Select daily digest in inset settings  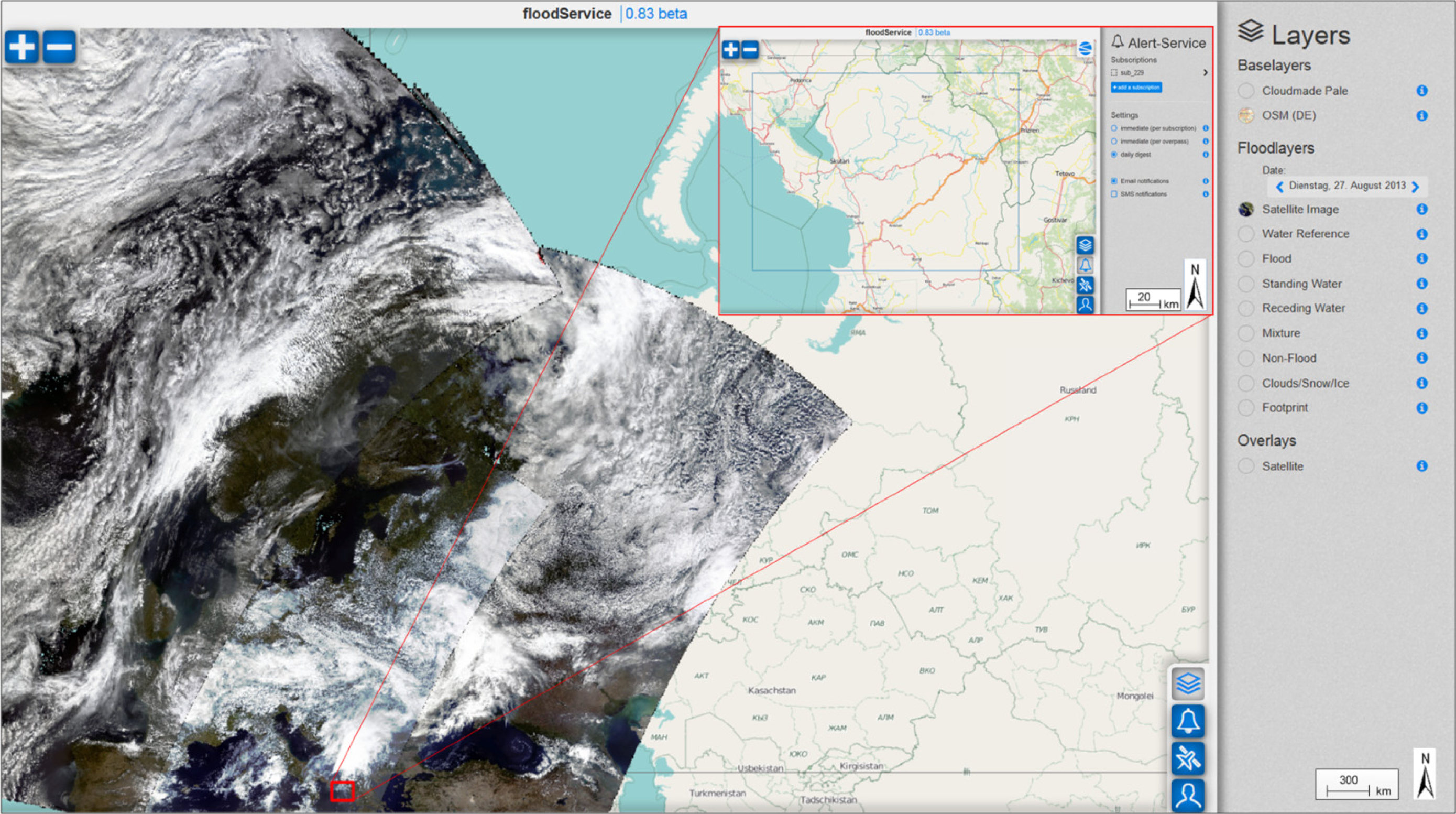pyautogui.click(x=1114, y=154)
